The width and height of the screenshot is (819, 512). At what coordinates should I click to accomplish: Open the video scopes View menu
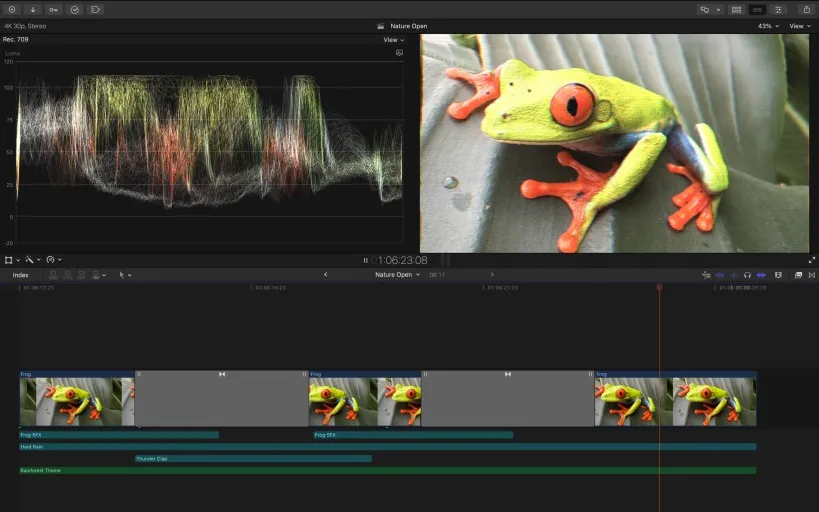coord(393,40)
